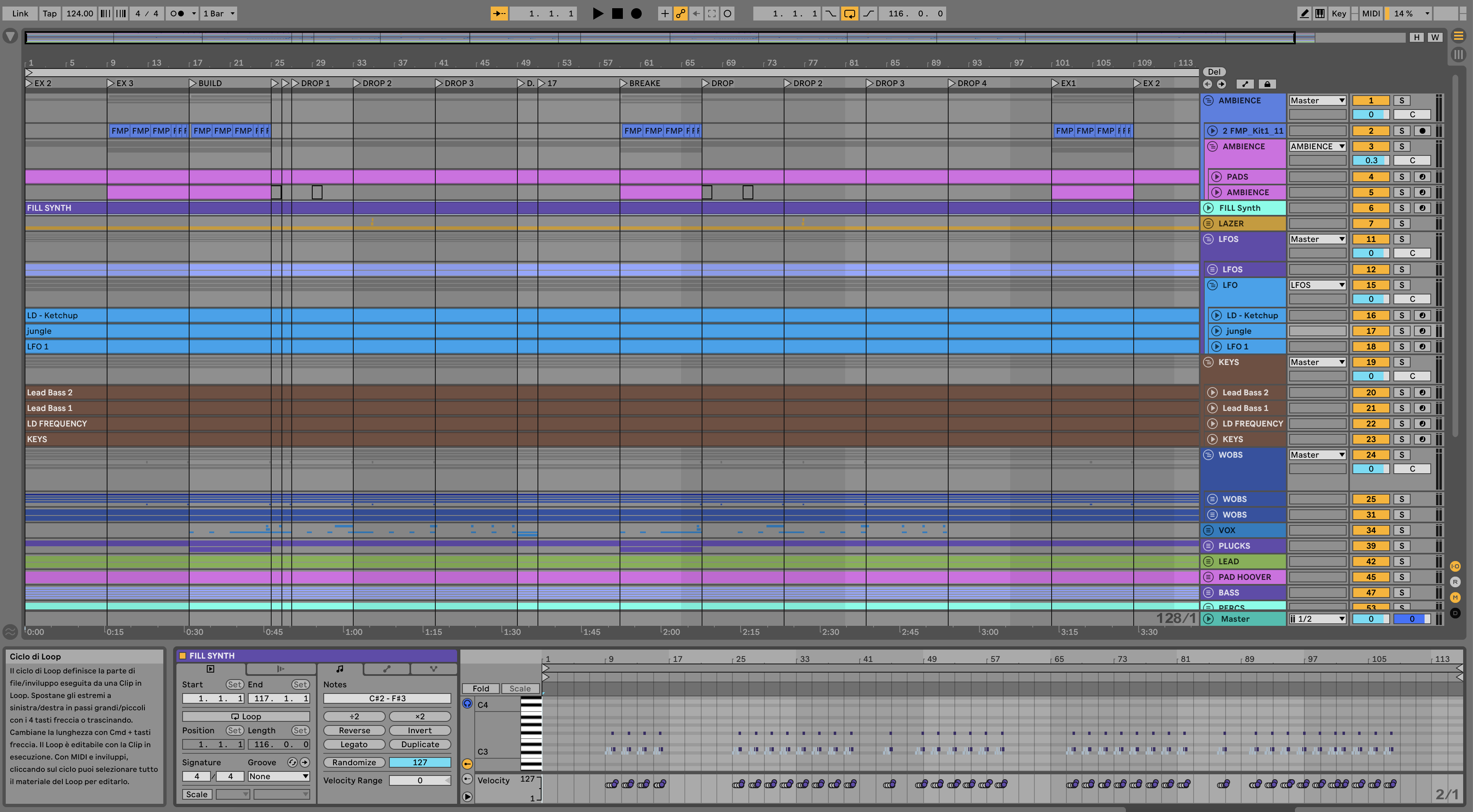This screenshot has width=1473, height=812.
Task: Click the Hot-Swap Groove icon
Action: (x=292, y=762)
